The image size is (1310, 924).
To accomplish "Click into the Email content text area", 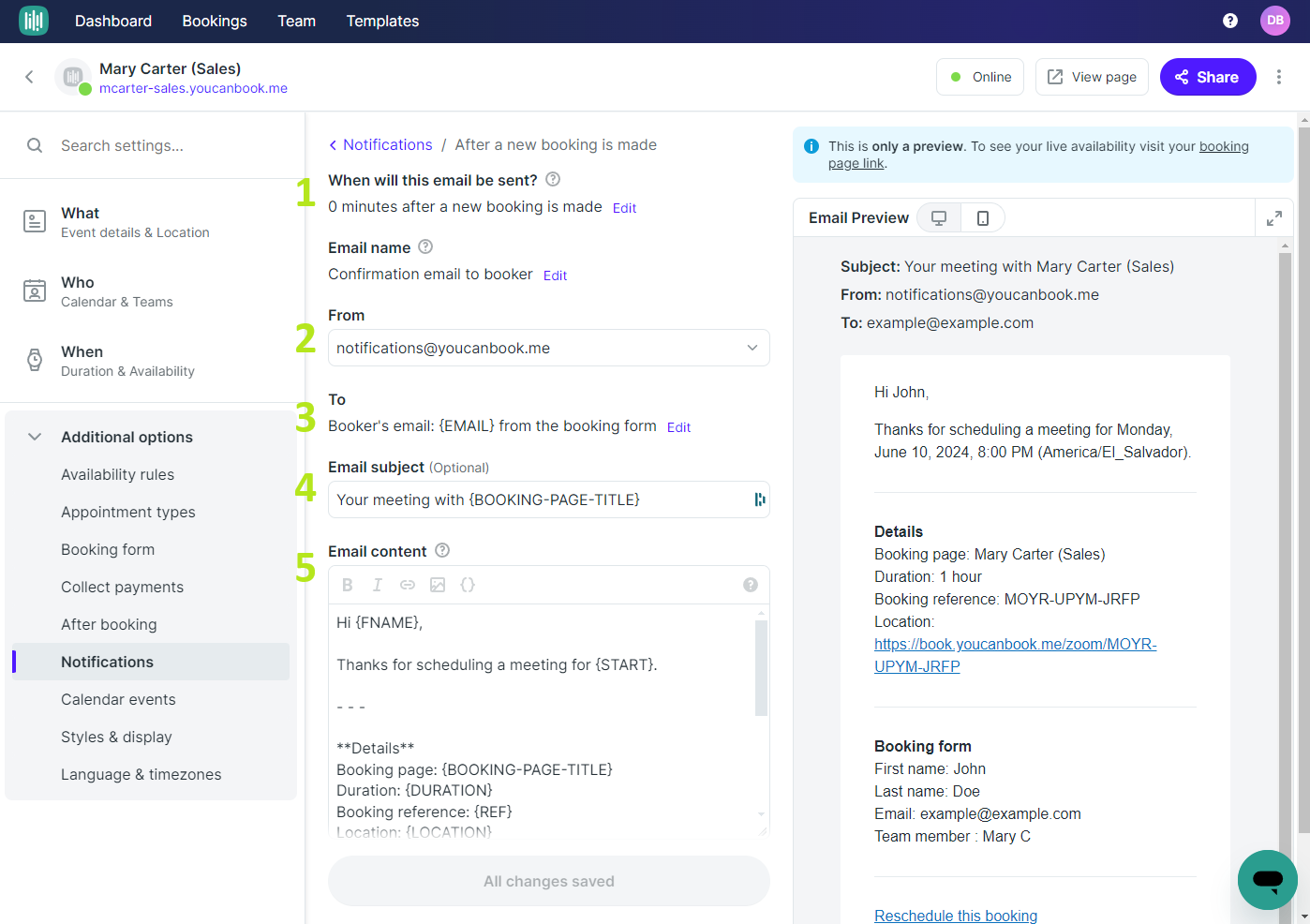I will click(x=542, y=722).
